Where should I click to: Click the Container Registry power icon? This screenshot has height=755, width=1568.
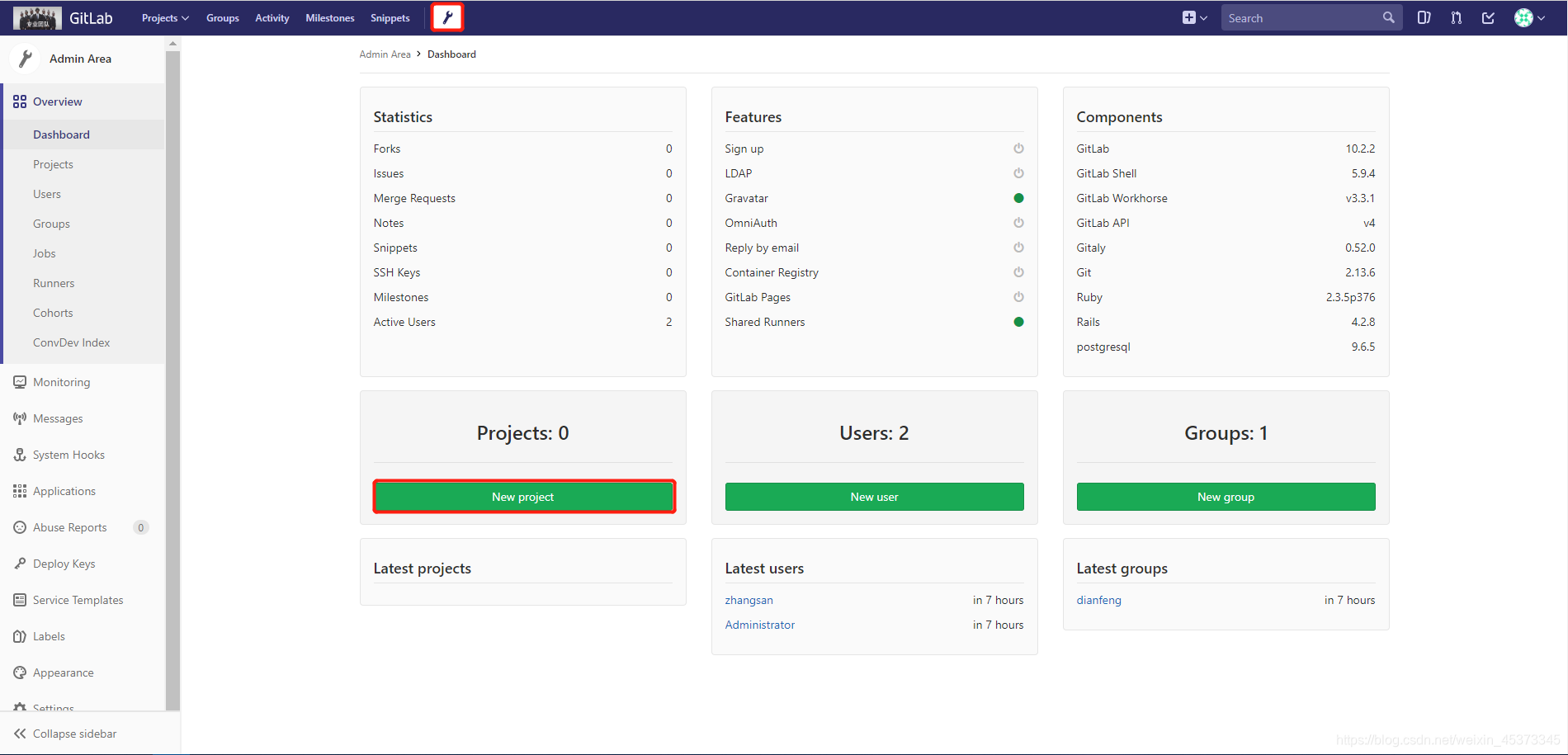click(1018, 272)
